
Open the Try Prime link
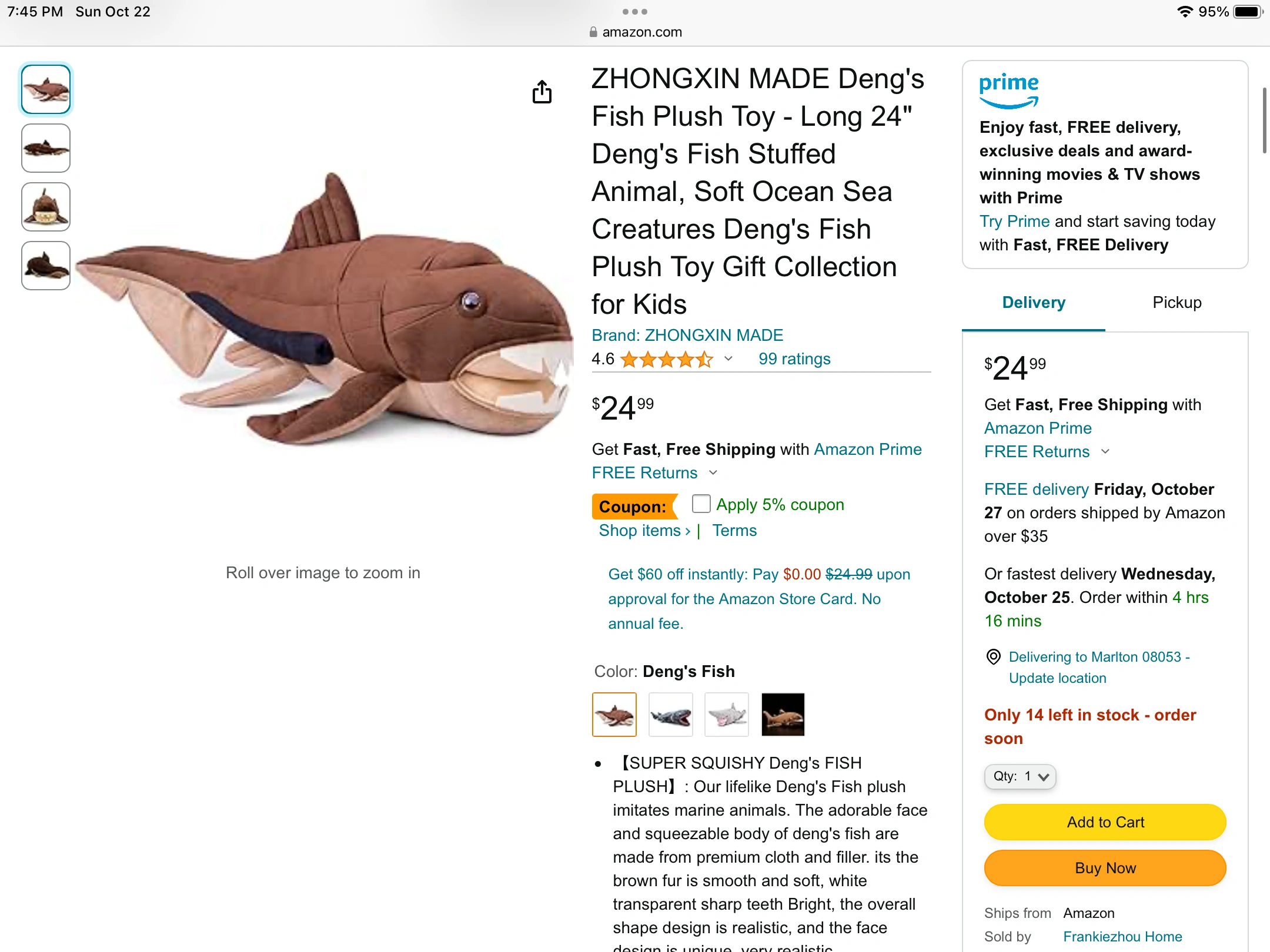[1014, 222]
